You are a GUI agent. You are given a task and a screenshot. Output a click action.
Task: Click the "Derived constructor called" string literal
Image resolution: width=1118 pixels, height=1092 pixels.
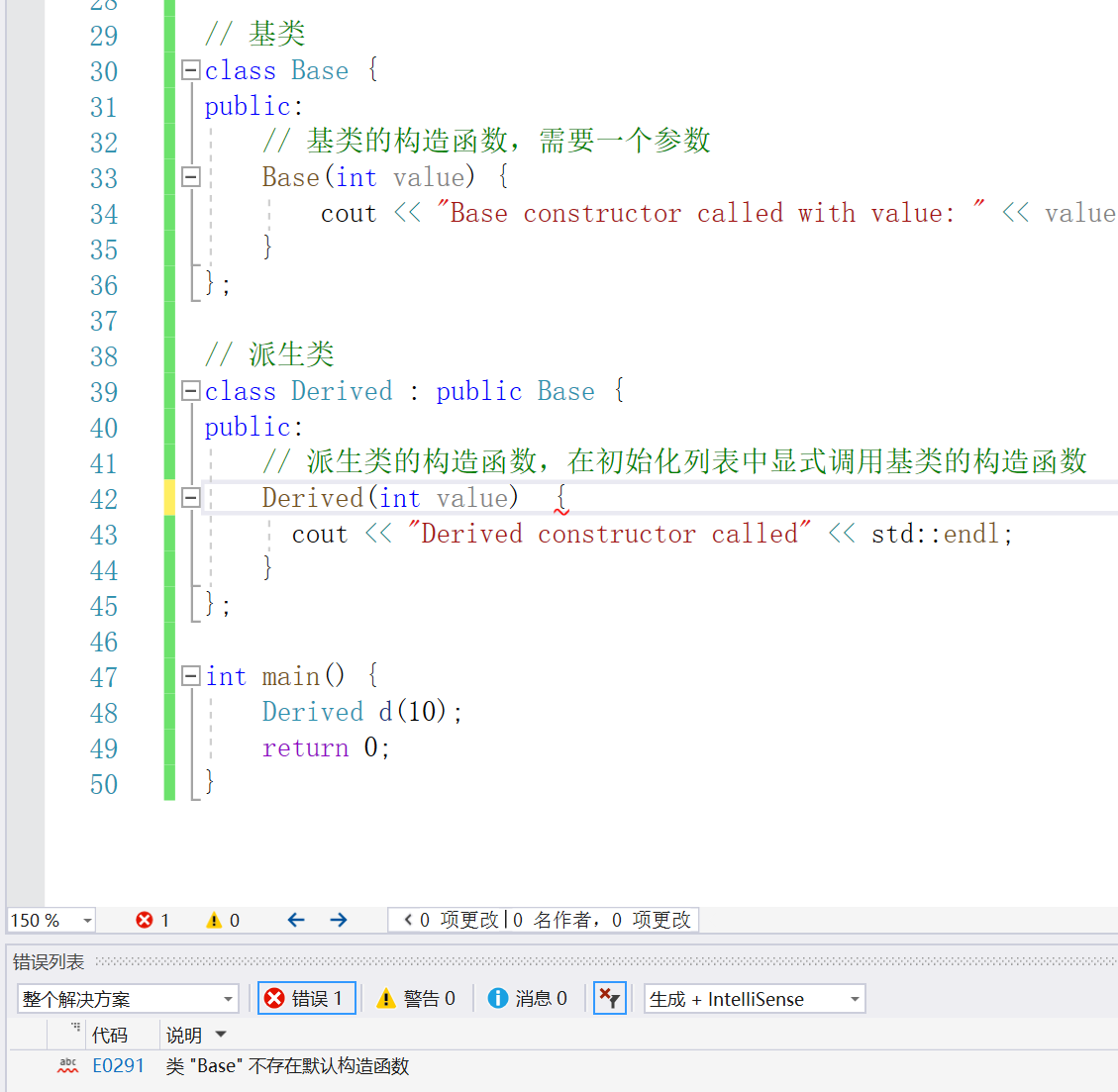click(610, 534)
